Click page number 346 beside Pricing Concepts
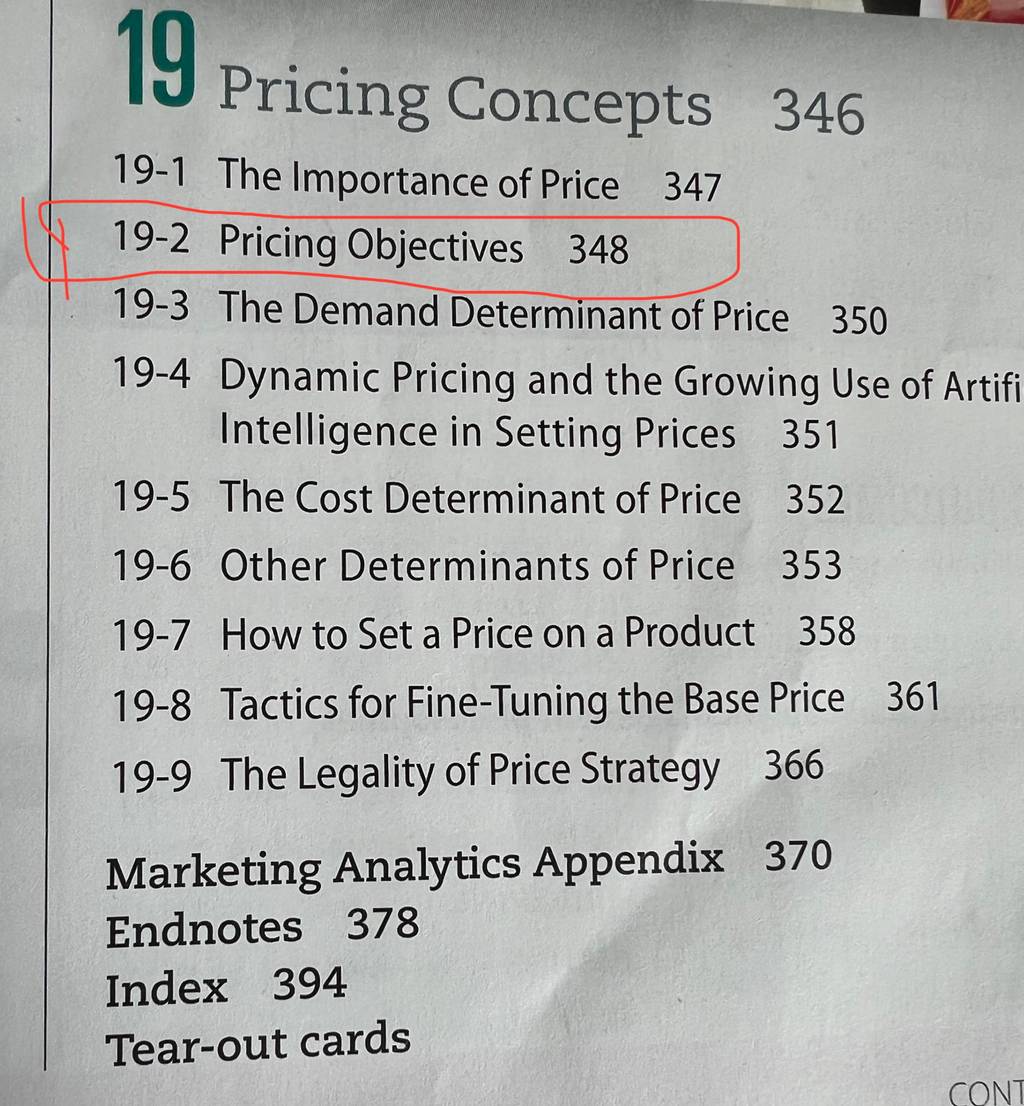 818,112
